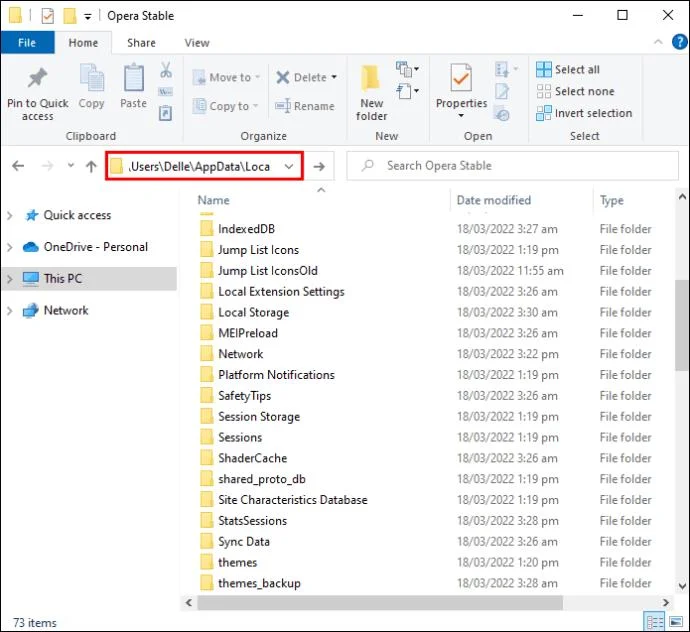690x632 pixels.
Task: Sort by the Type column header
Action: click(612, 200)
